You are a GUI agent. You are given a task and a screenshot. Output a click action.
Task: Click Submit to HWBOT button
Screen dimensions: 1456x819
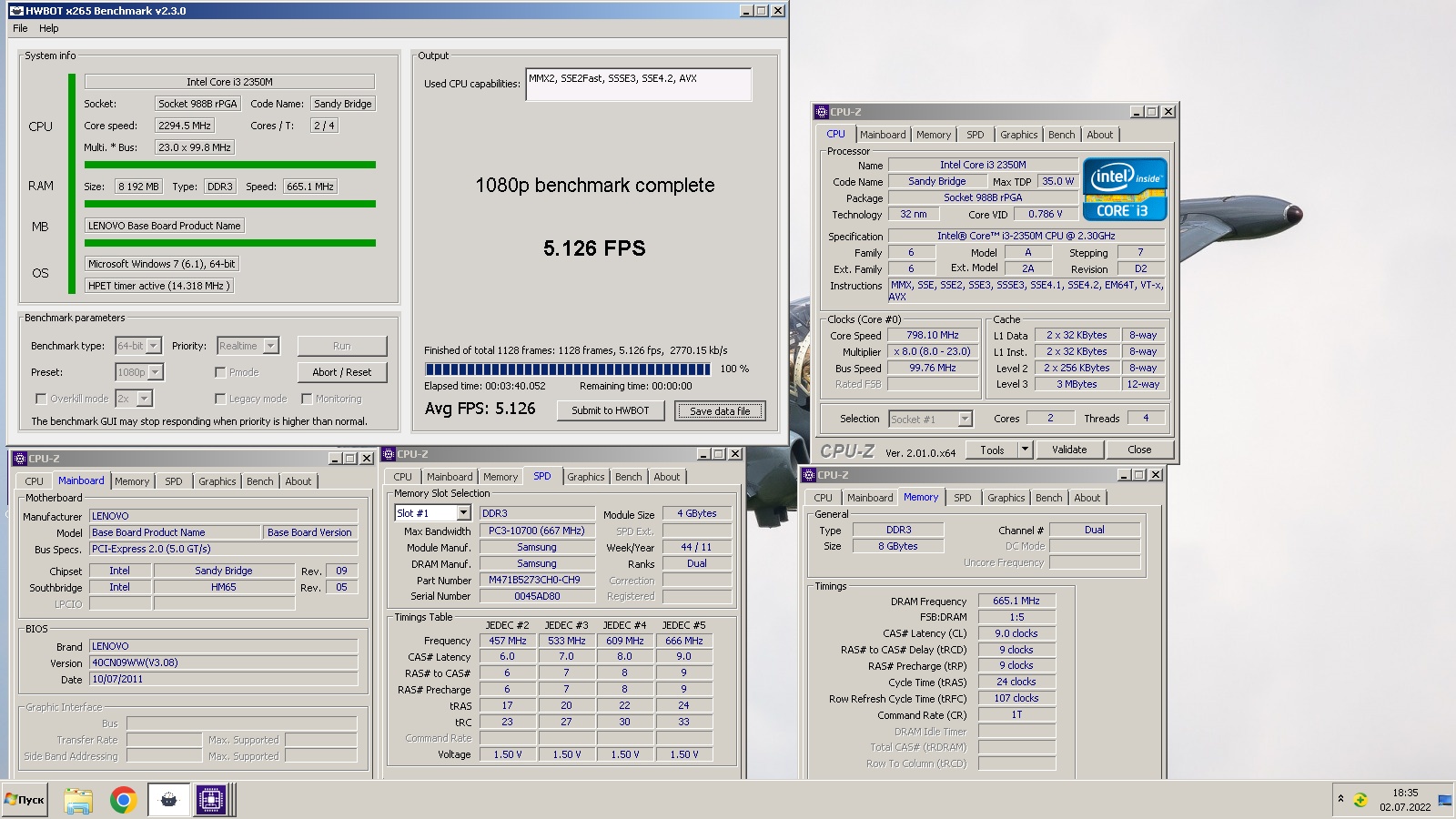click(x=611, y=410)
